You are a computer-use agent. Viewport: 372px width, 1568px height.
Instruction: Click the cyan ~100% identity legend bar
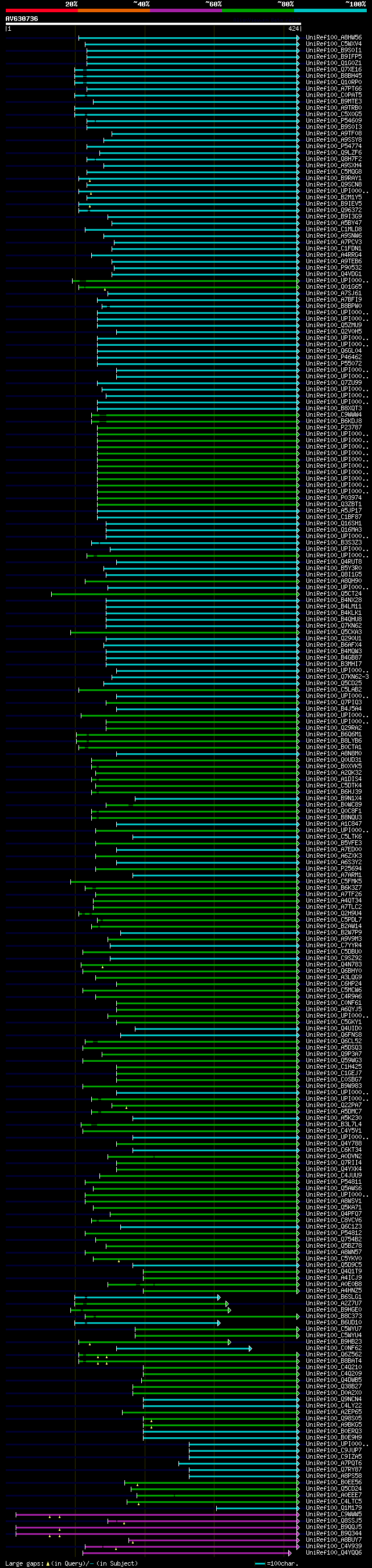[330, 10]
